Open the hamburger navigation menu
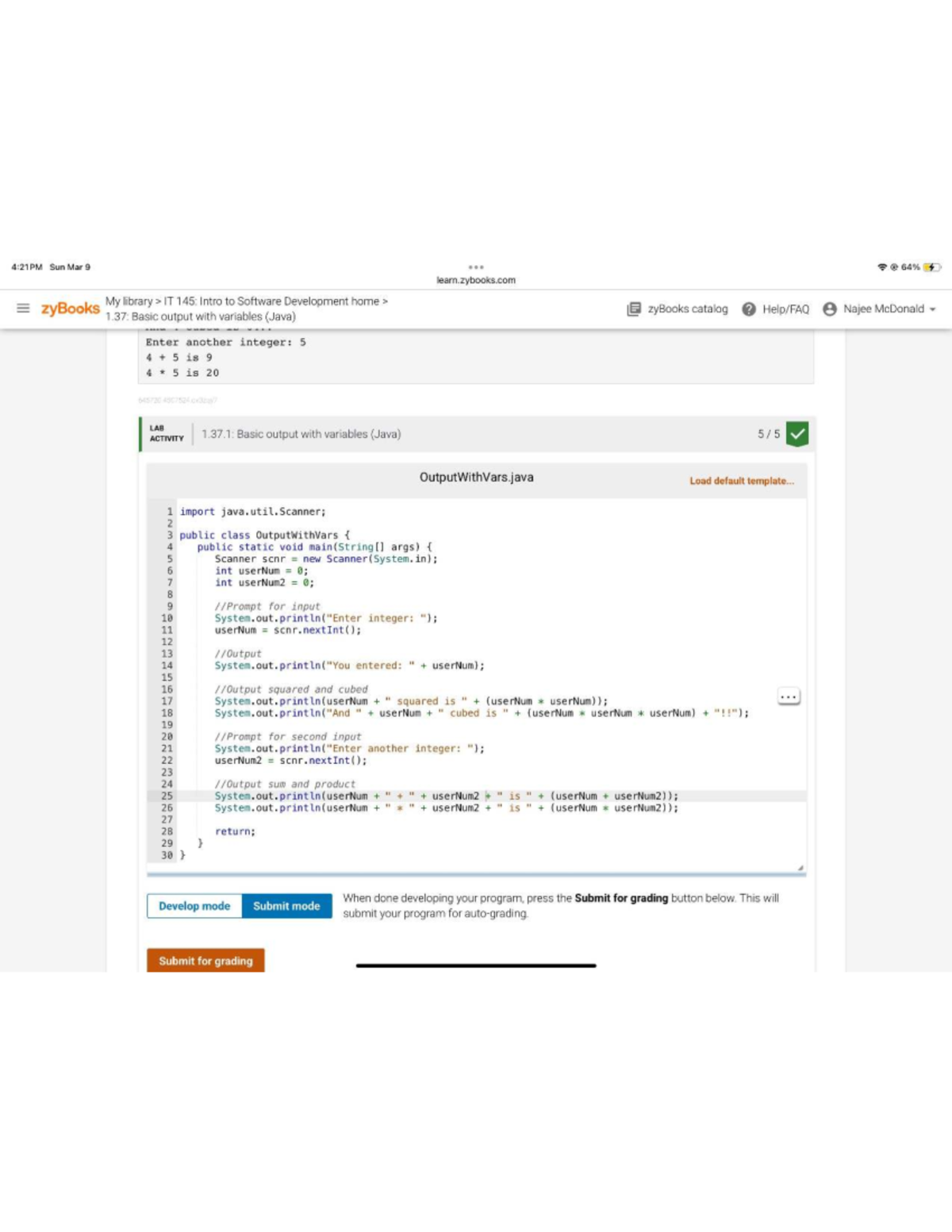 click(23, 309)
